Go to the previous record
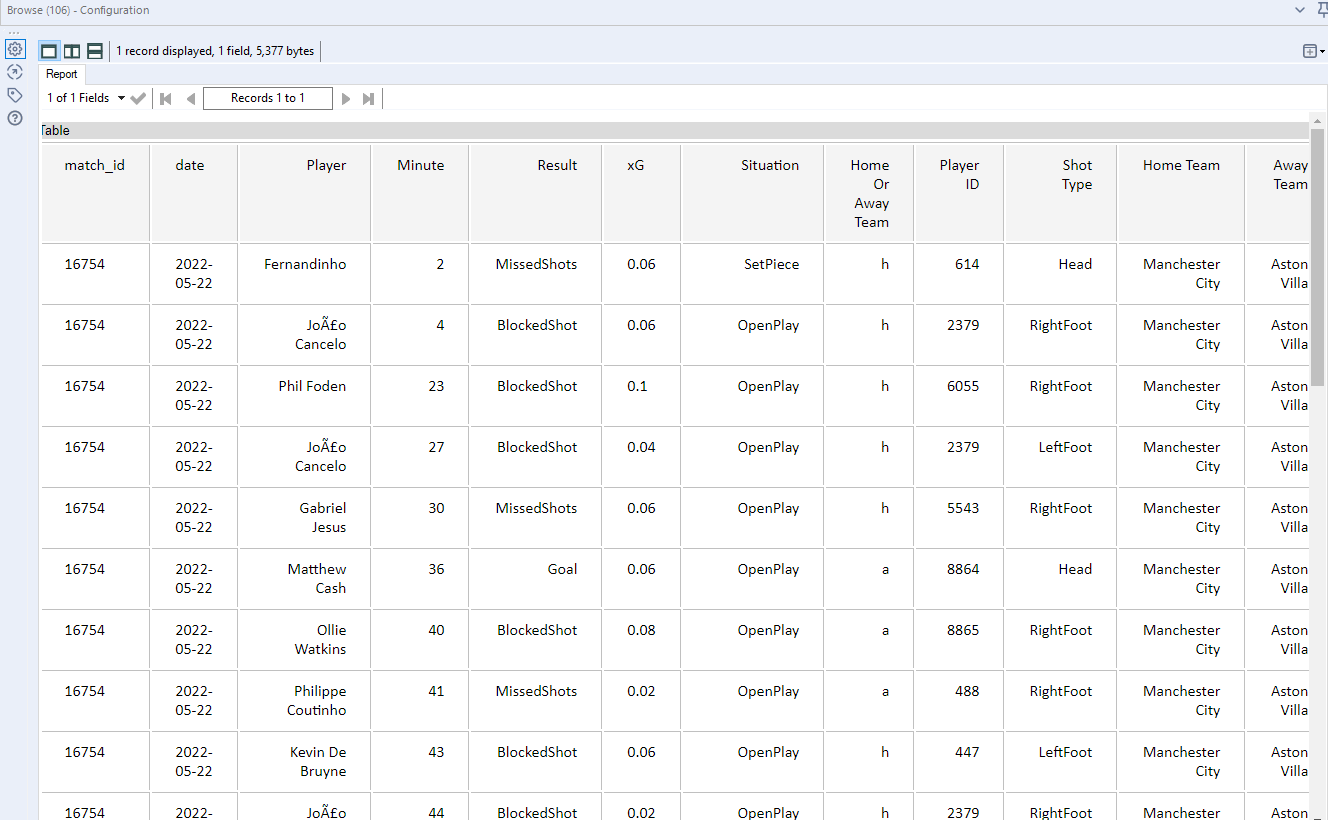1328x820 pixels. (190, 98)
